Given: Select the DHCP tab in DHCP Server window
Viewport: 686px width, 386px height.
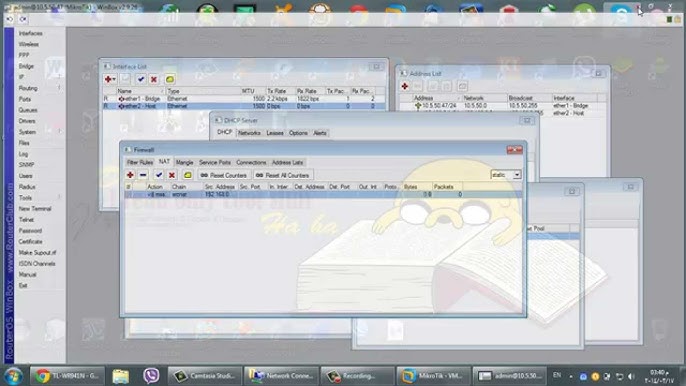Looking at the screenshot, I should [224, 132].
